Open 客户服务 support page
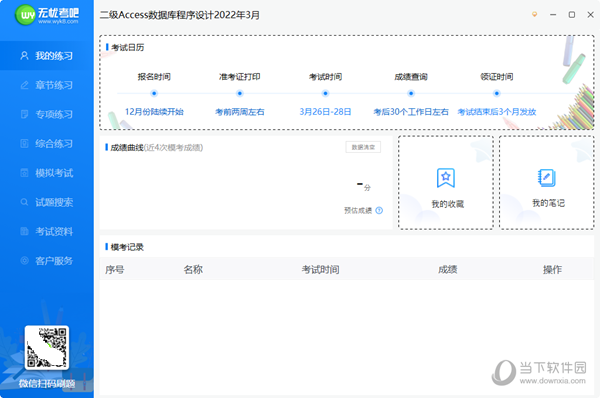 (x=47, y=261)
